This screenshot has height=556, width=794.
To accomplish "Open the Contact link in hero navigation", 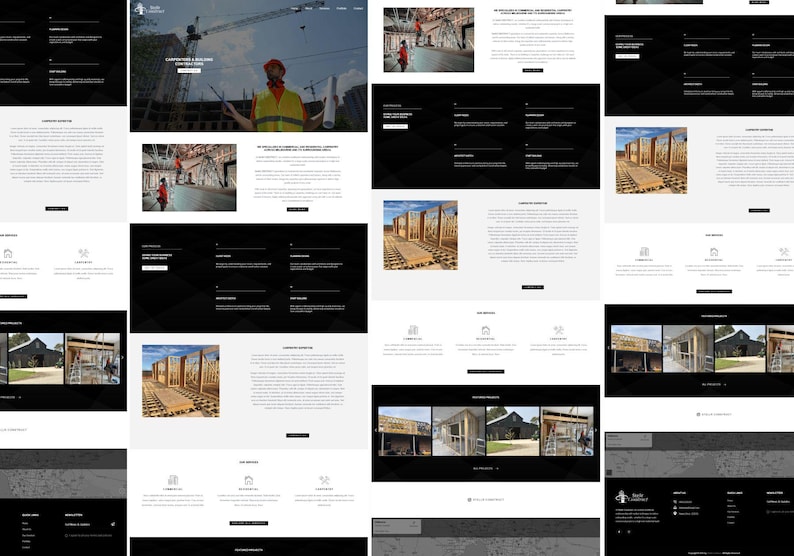I will (358, 9).
